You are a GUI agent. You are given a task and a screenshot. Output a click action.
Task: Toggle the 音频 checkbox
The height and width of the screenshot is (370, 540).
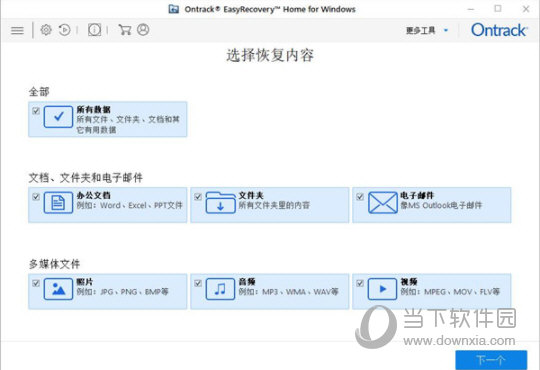[x=198, y=283]
